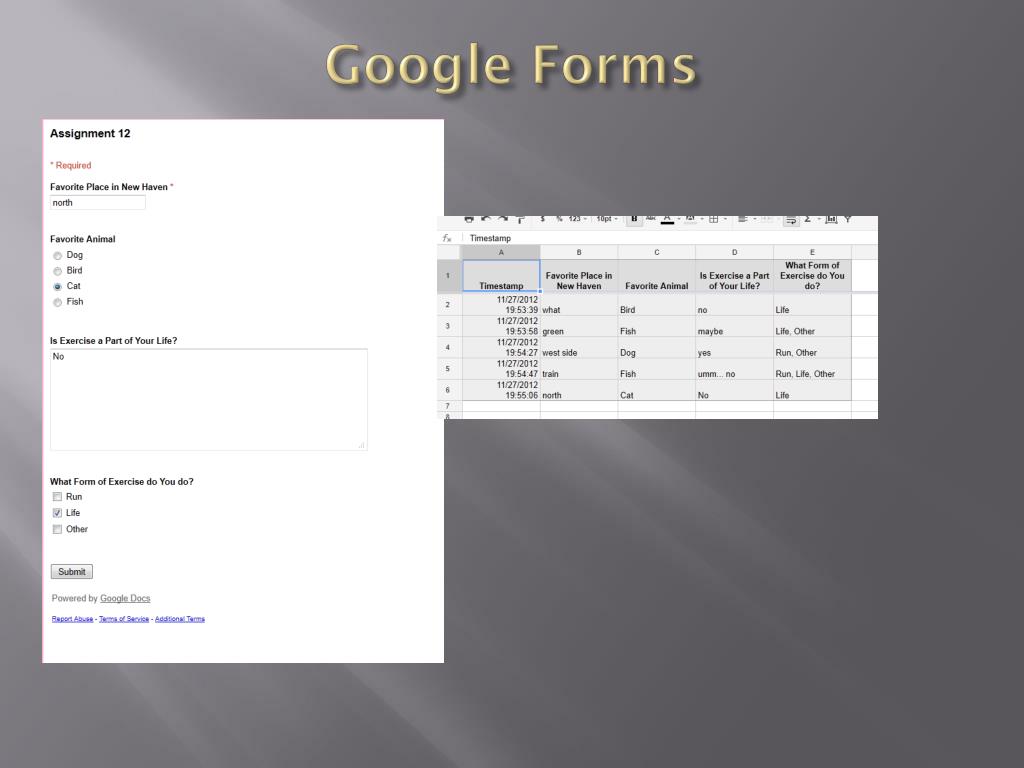The image size is (1024, 768).
Task: Insert chart using chart icon
Action: pos(831,219)
